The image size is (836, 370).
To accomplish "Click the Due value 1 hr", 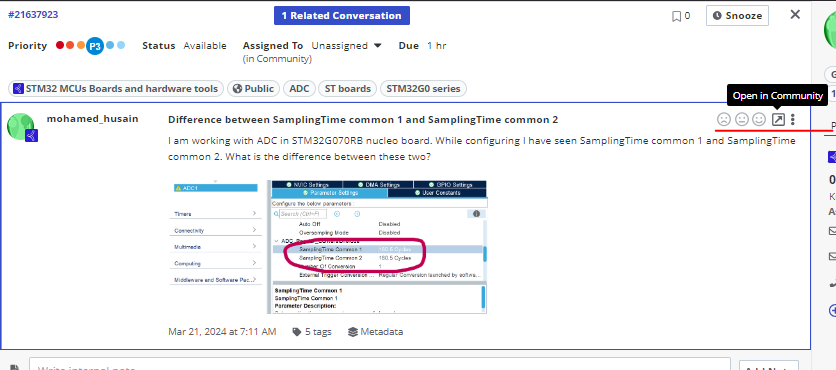I will [437, 46].
